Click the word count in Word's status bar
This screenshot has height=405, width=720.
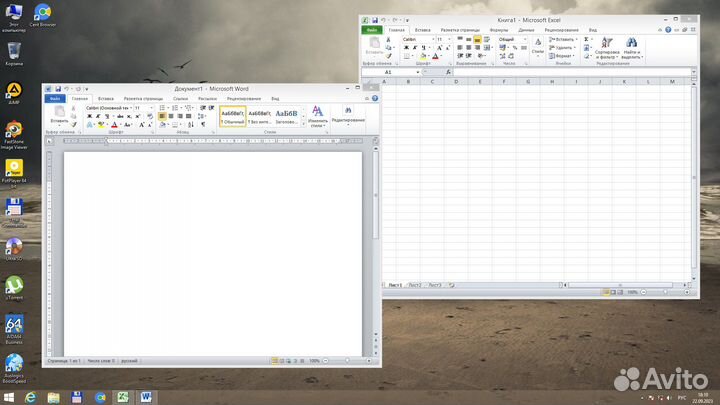pos(101,361)
